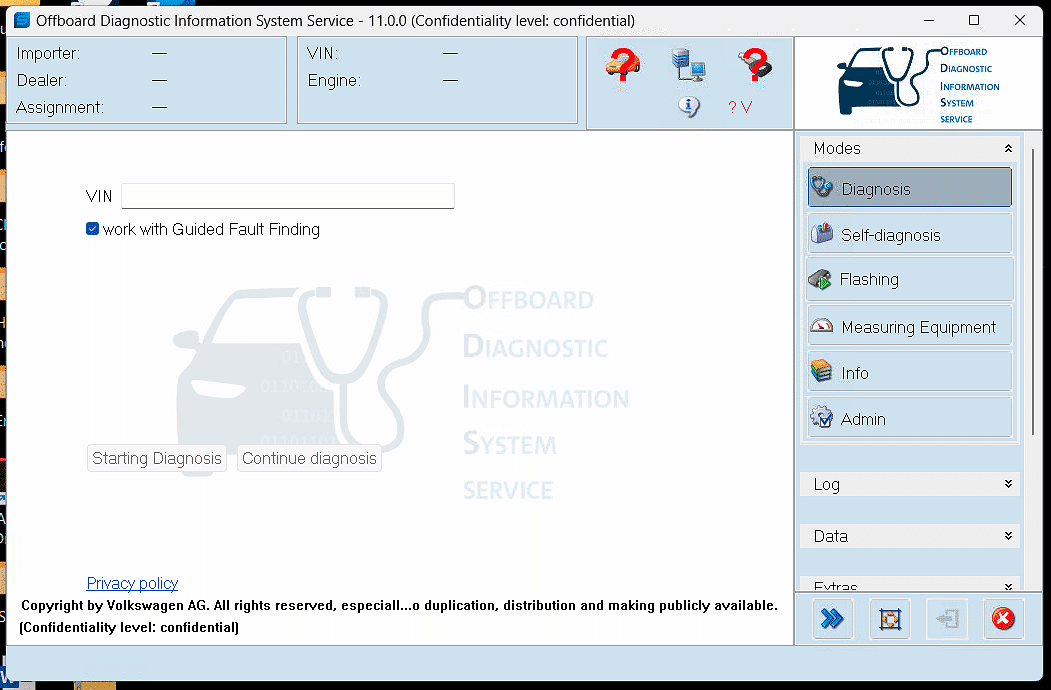Viewport: 1051px width, 690px height.
Task: Open the Privacy policy link
Action: coord(132,583)
